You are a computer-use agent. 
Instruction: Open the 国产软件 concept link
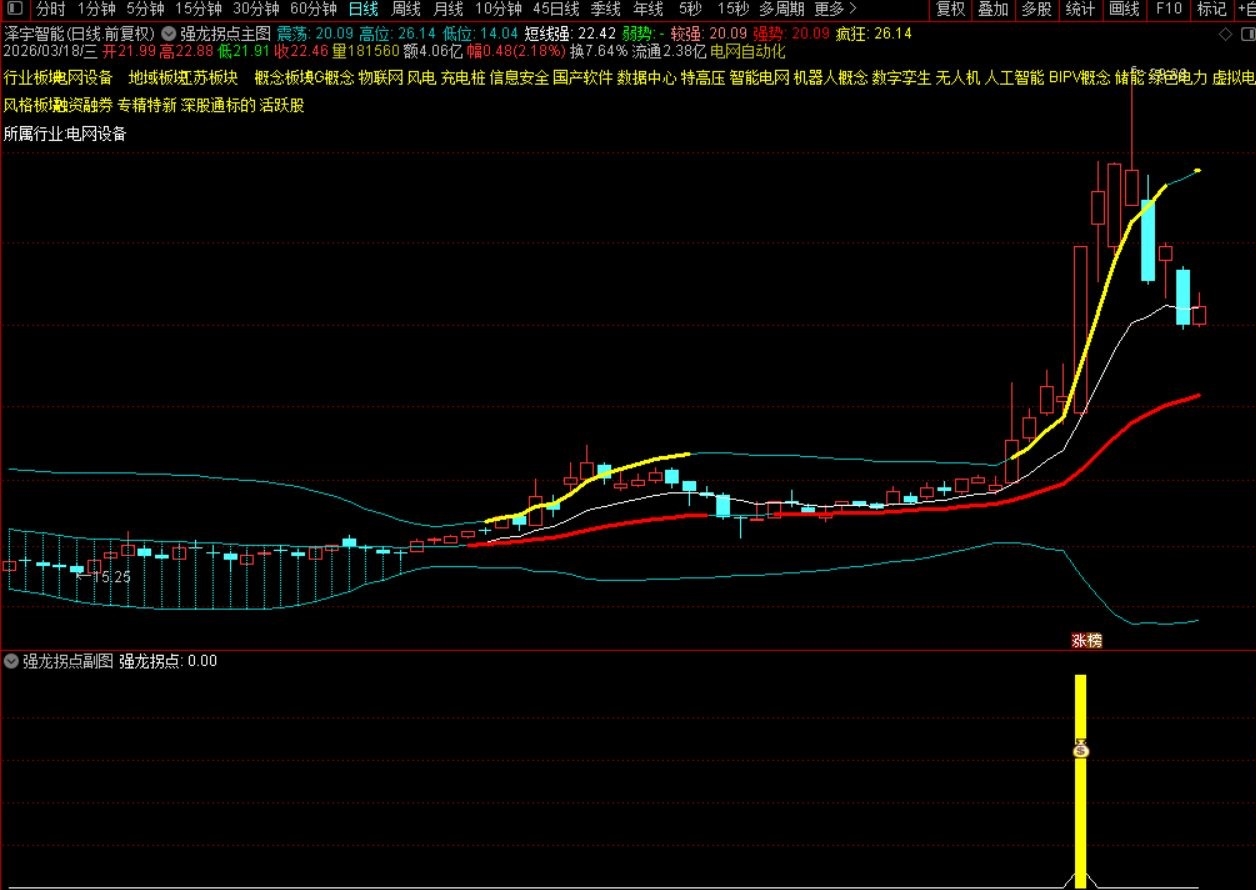click(x=583, y=78)
